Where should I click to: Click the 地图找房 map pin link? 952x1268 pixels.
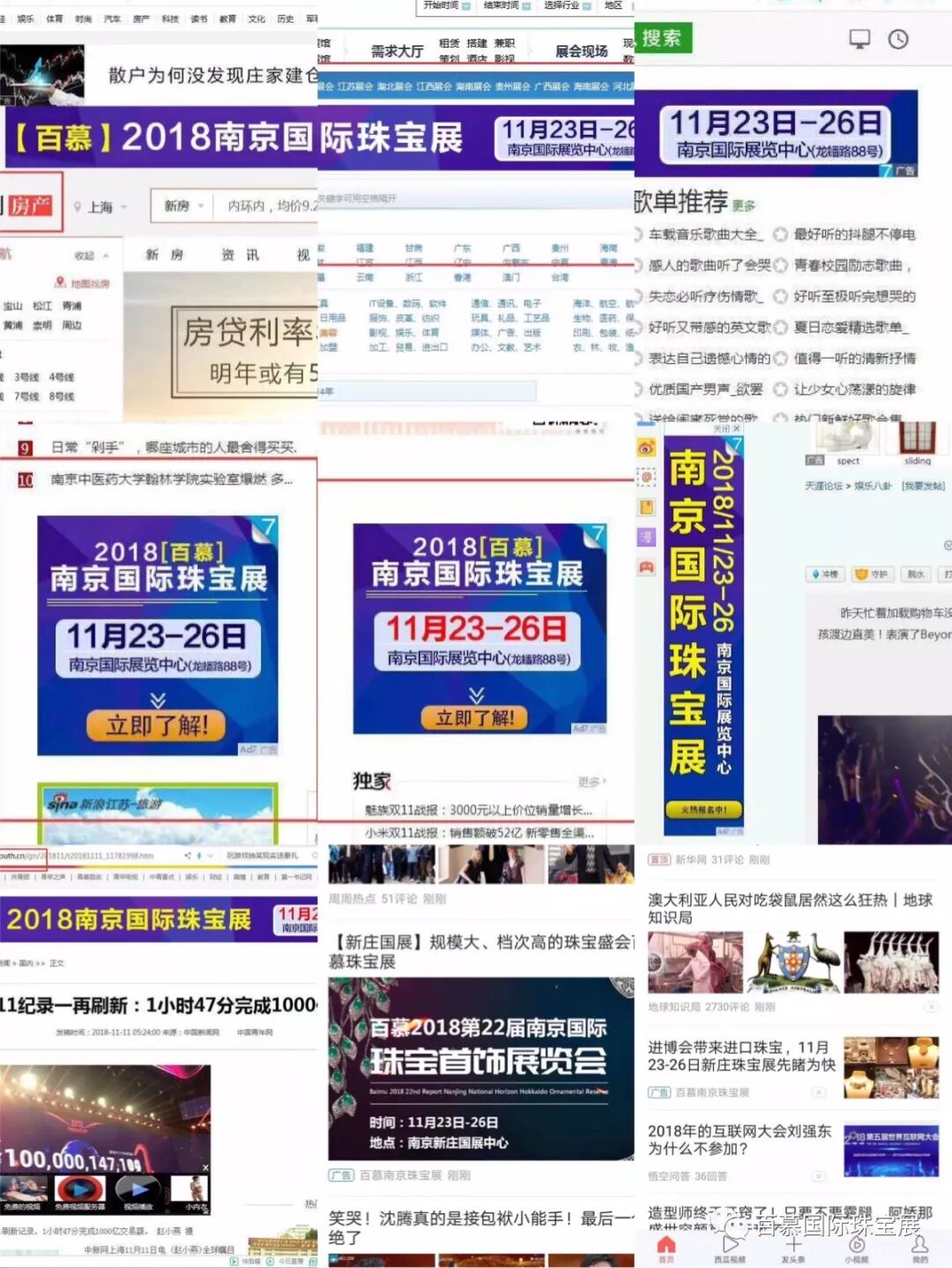(x=82, y=283)
